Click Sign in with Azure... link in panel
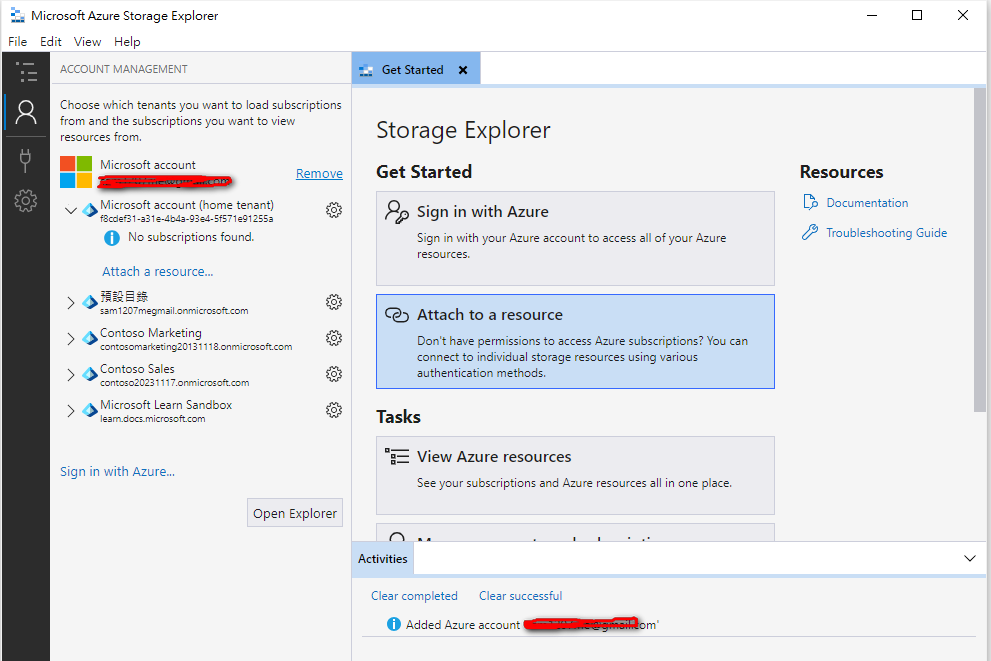Screen dimensions: 991x661 [x=118, y=471]
